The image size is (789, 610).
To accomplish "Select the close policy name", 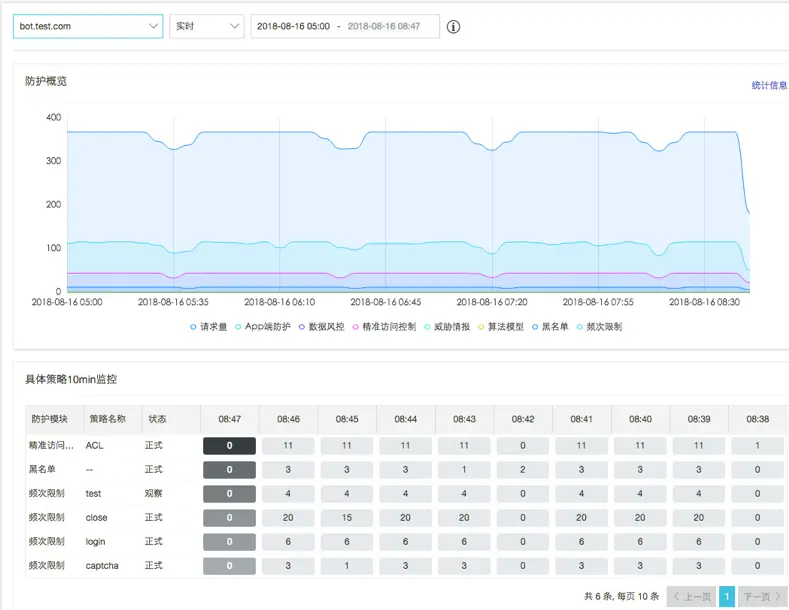I will point(96,517).
